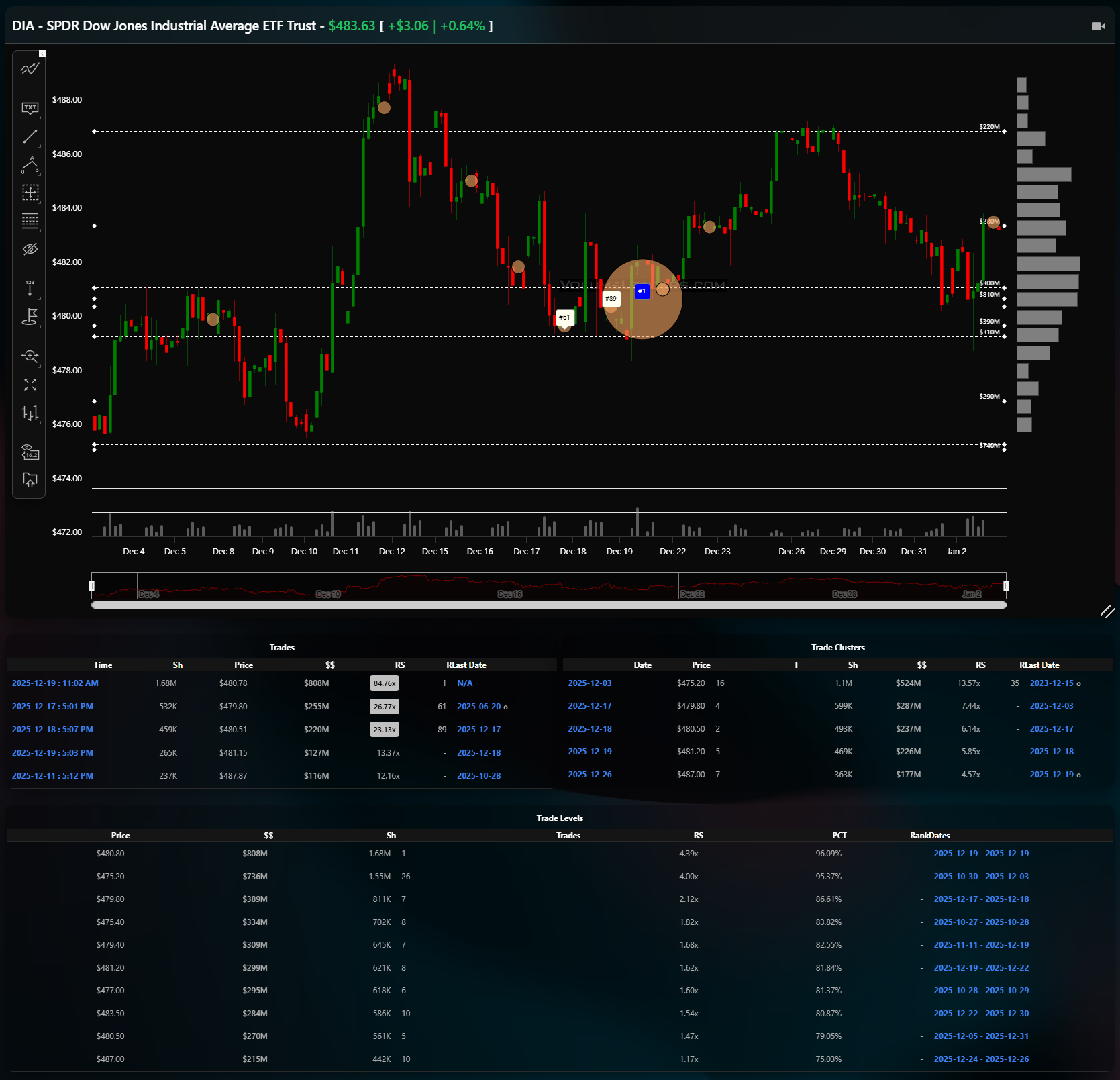Image resolution: width=1120 pixels, height=1080 pixels.
Task: Click the T column header in Trade Clusters
Action: point(796,665)
